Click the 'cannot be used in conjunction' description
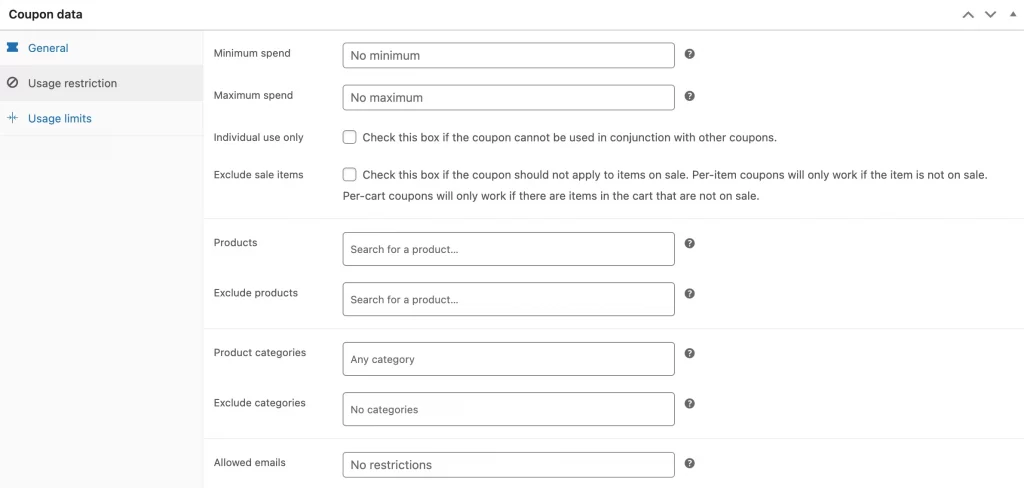The width and height of the screenshot is (1024, 488). tap(569, 138)
